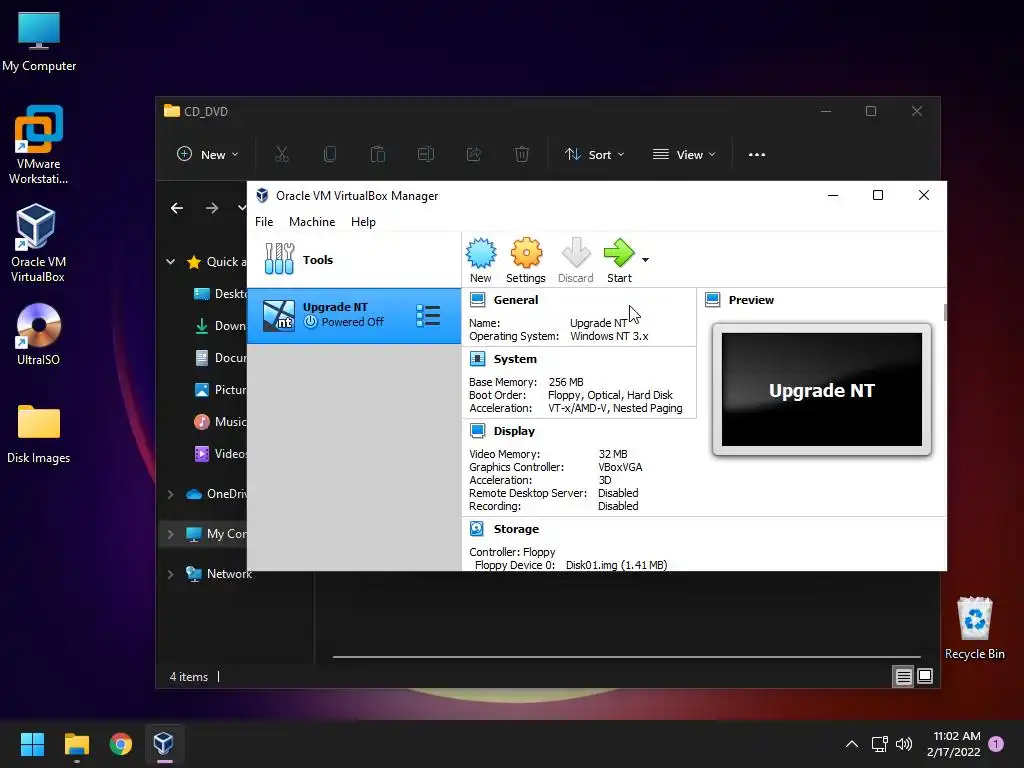Expand the My Computer tree node
The height and width of the screenshot is (768, 1024).
point(170,534)
